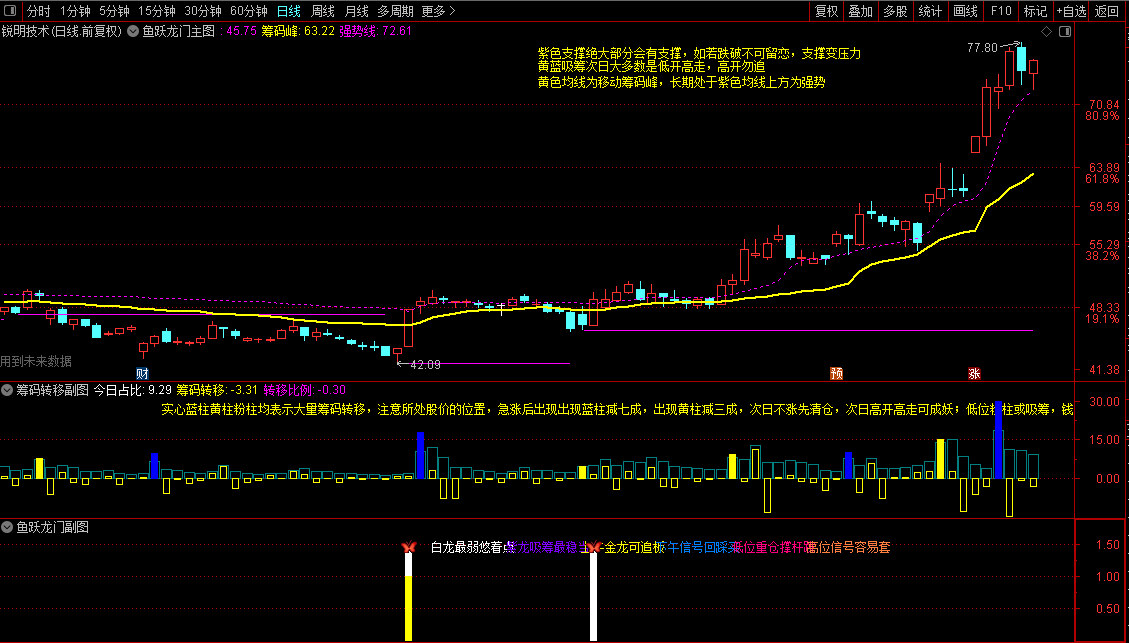Switch to the 月线 monthly chart
1129x643 pixels.
(x=356, y=11)
